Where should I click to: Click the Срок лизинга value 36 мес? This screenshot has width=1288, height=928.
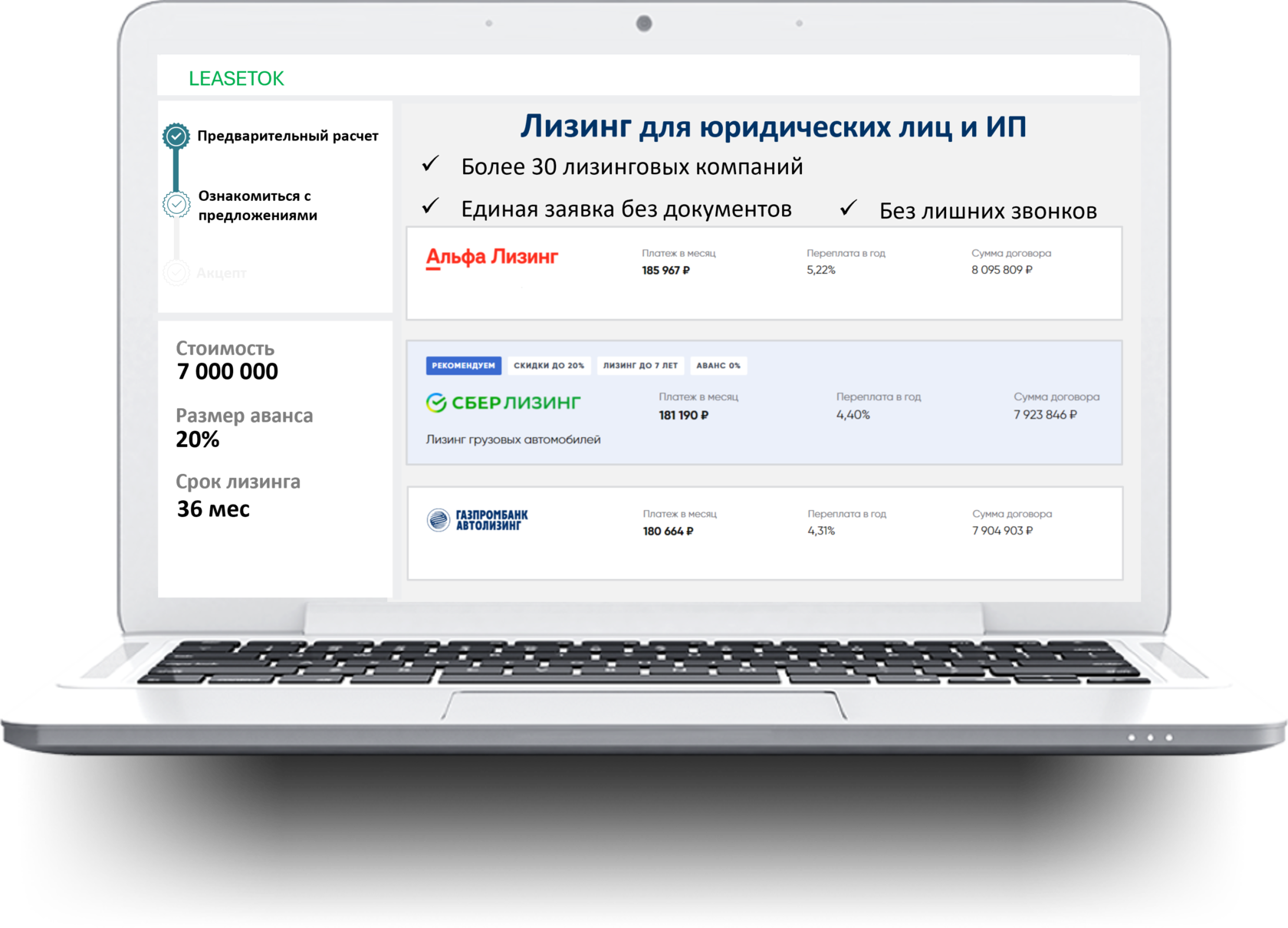coord(213,509)
